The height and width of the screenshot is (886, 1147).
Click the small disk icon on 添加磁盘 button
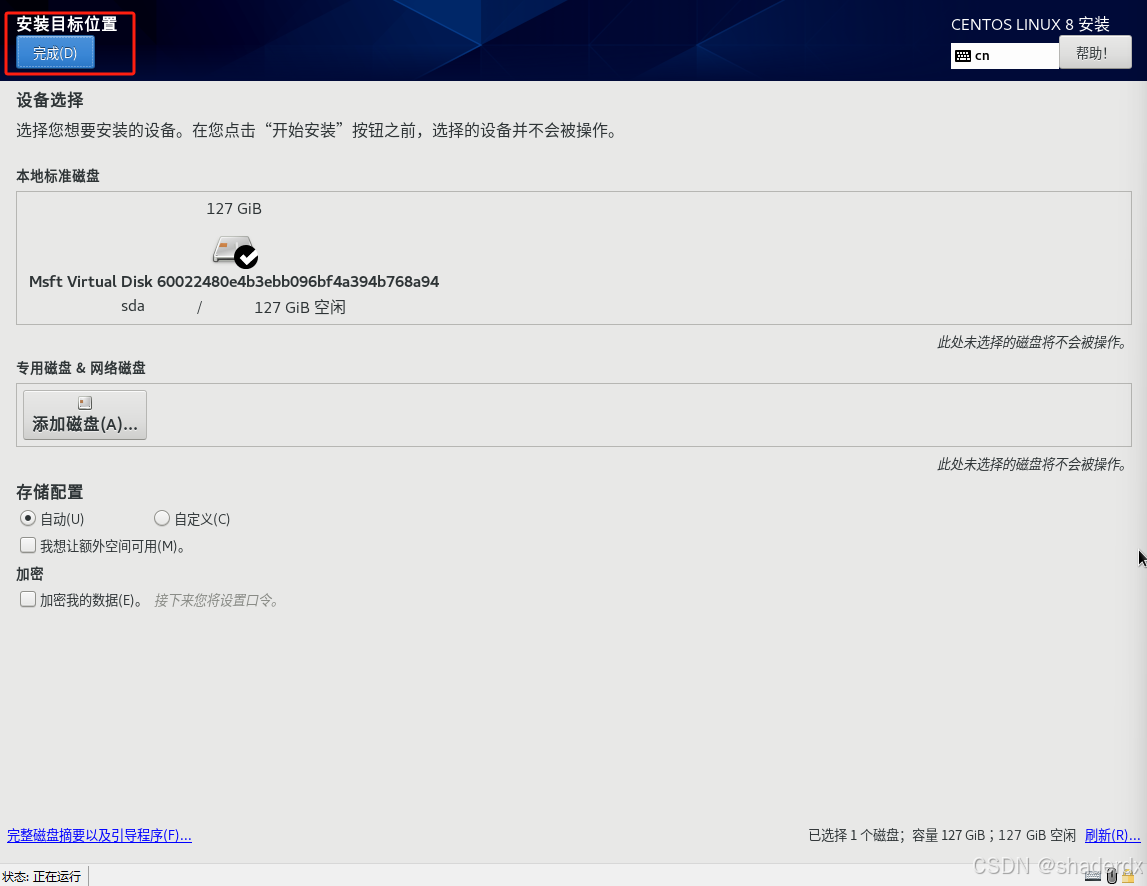pyautogui.click(x=85, y=402)
